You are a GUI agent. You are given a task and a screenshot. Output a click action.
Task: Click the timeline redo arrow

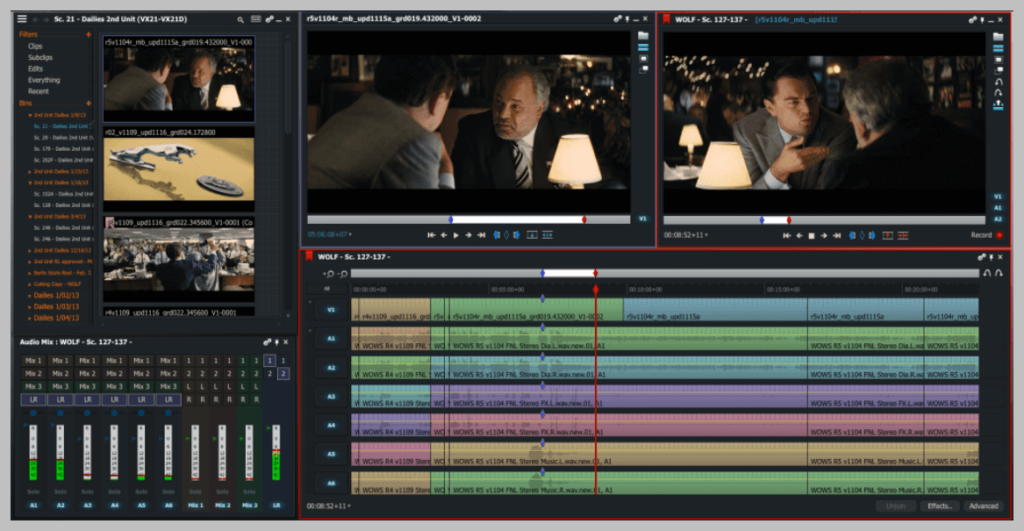999,273
